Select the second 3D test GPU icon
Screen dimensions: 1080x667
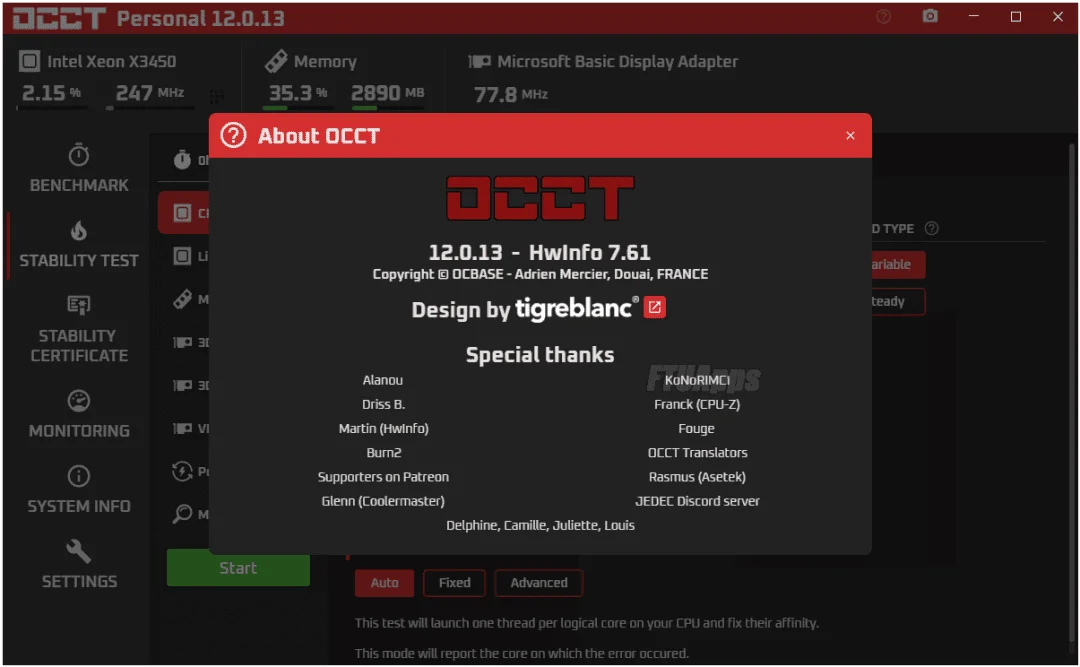[x=182, y=385]
